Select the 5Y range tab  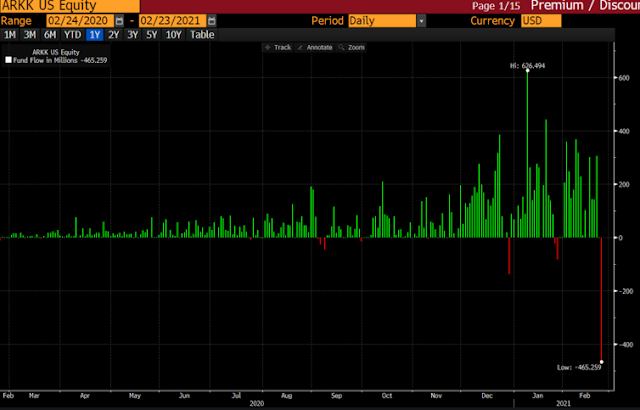tap(152, 35)
